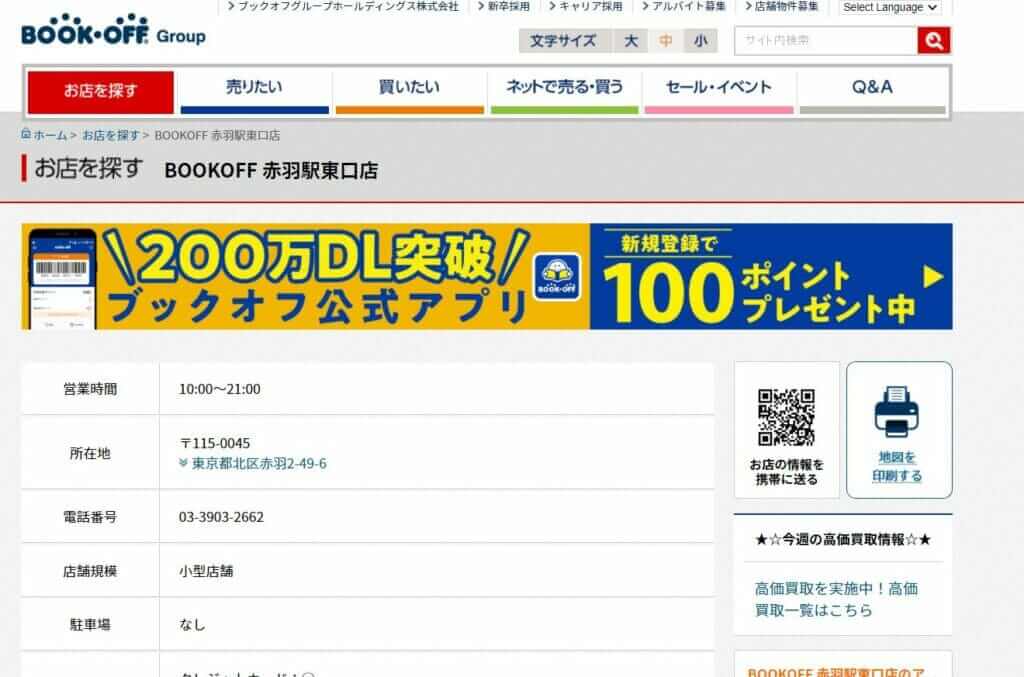Click the phone number 03-3903-2662
This screenshot has height=677, width=1024.
[221, 517]
